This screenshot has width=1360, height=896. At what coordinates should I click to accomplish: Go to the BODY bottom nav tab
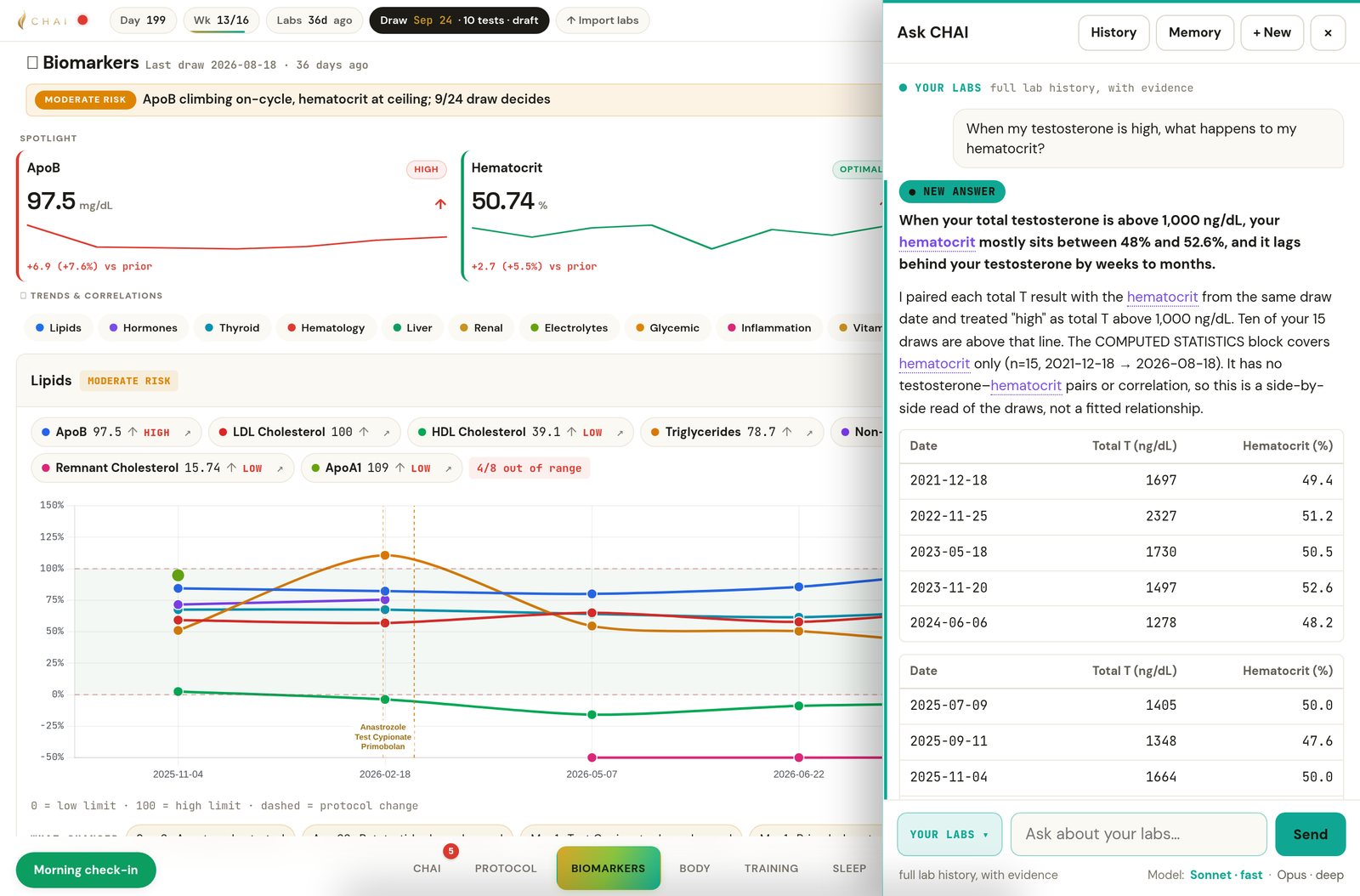(x=694, y=869)
